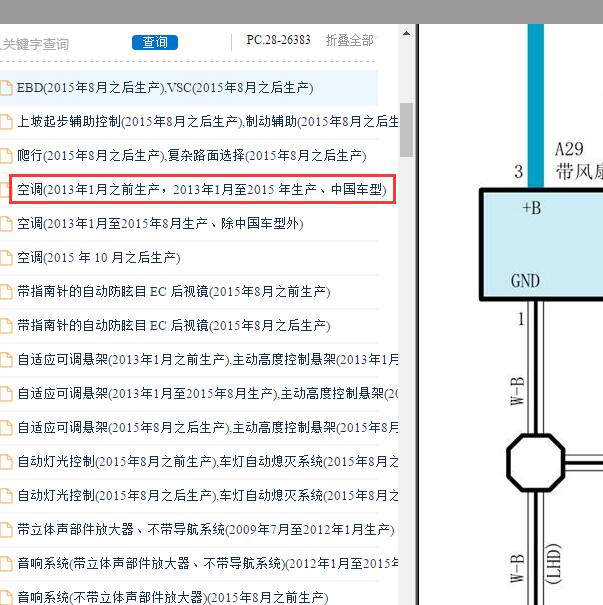Click the scrollbar up arrow in the list panel

[406, 33]
